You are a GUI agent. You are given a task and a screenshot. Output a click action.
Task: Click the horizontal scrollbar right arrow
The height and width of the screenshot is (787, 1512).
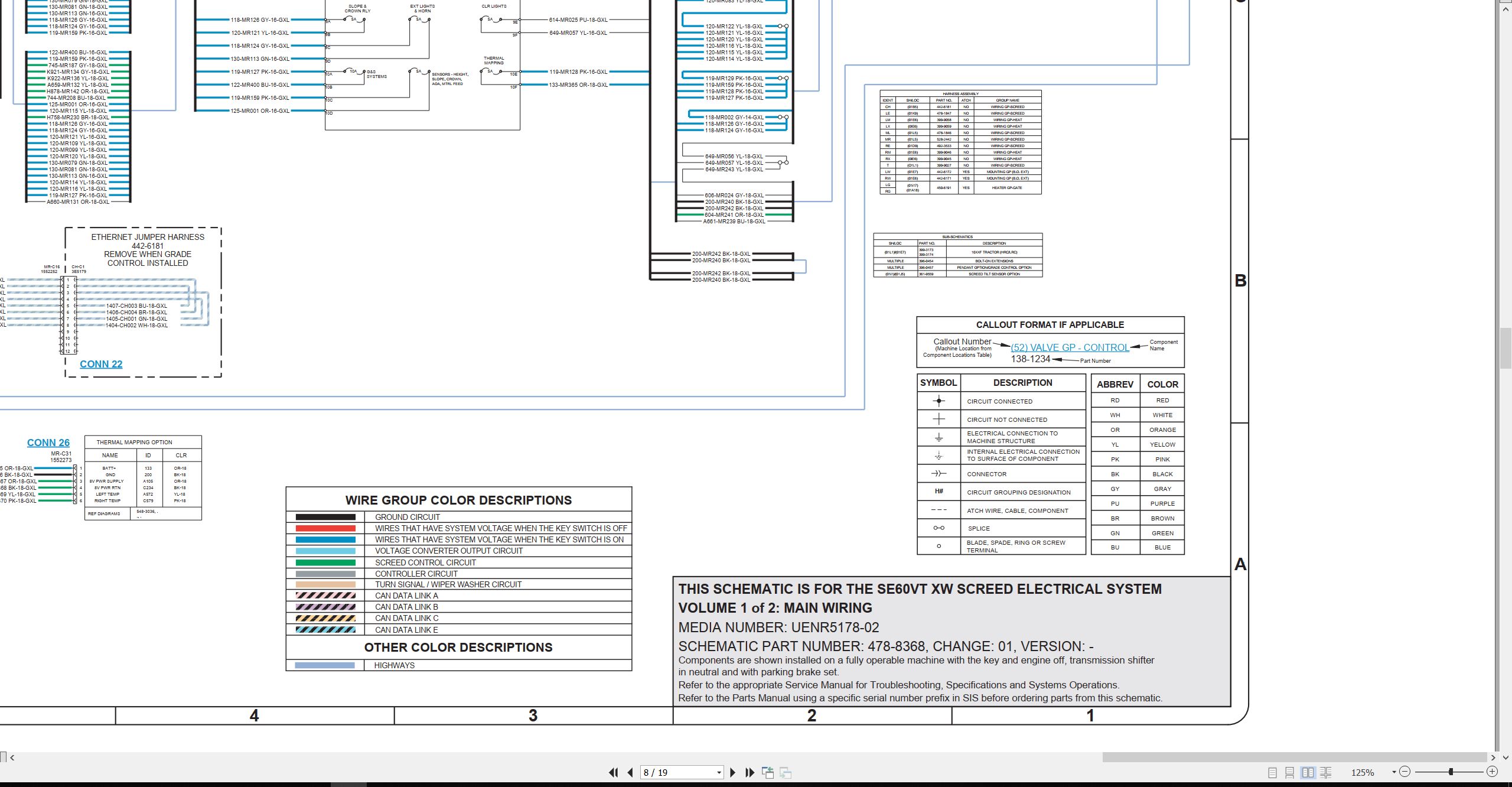coord(1493,757)
